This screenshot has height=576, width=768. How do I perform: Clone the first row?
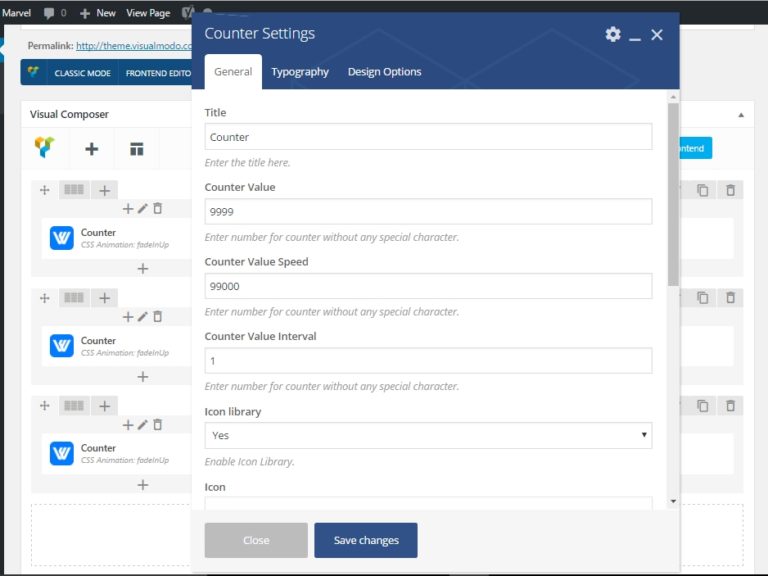pyautogui.click(x=702, y=190)
